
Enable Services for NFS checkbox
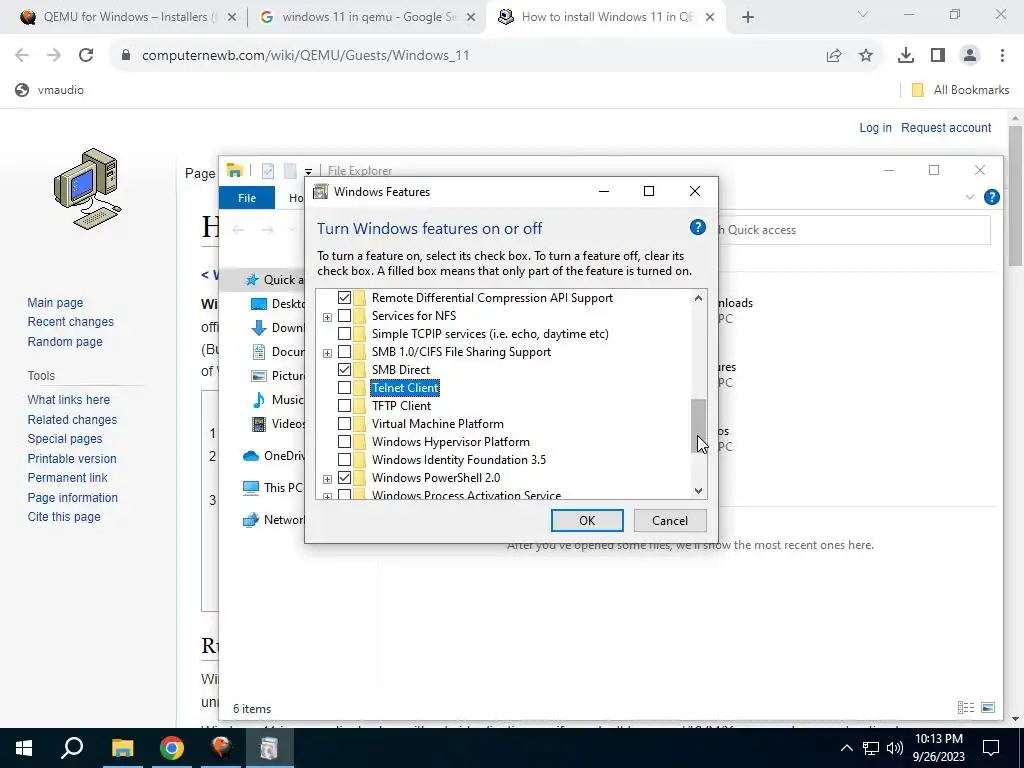pos(344,316)
